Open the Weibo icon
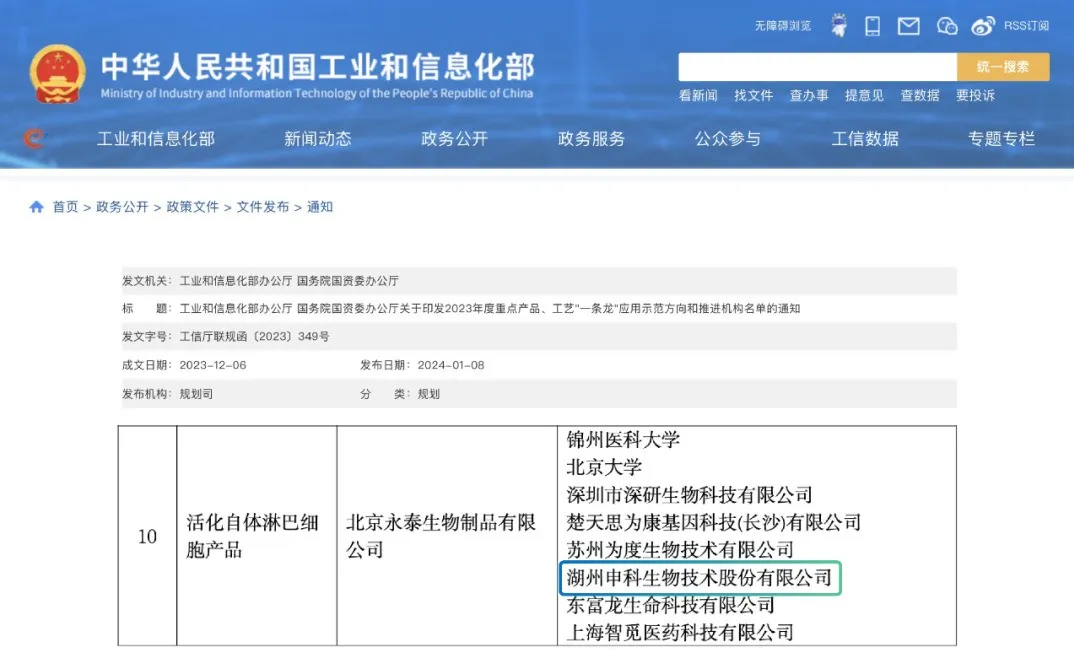The width and height of the screenshot is (1074, 650). point(983,26)
